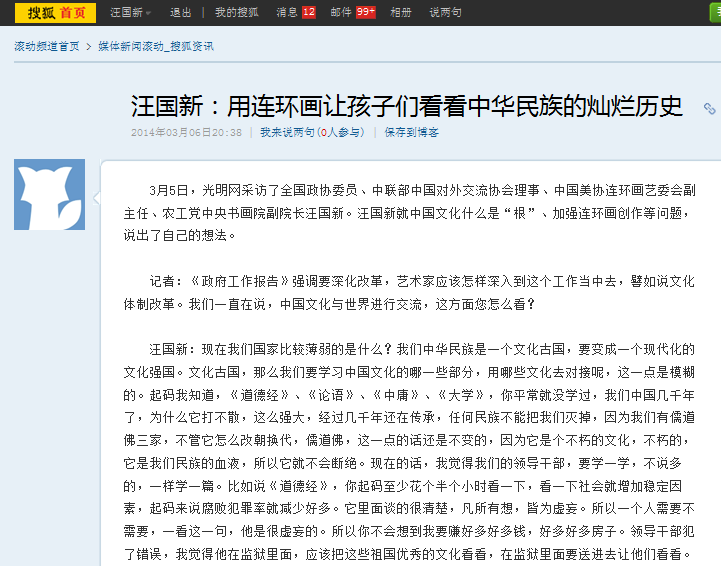The height and width of the screenshot is (566, 721).
Task: Go to 媒体新闻滚动_搜狐资讯 breadcrumb
Action: point(156,46)
